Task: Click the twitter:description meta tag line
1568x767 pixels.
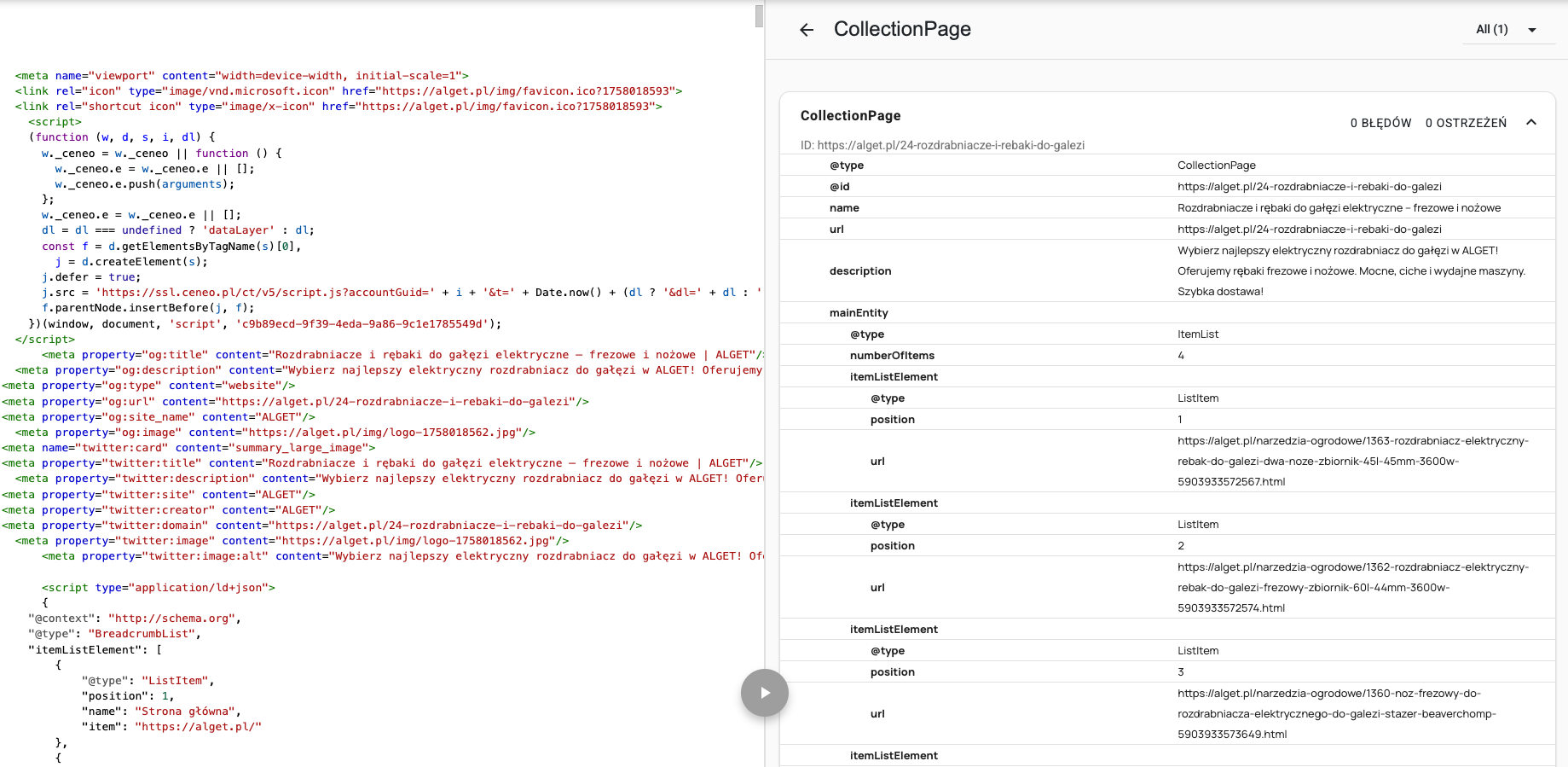Action: coord(389,479)
